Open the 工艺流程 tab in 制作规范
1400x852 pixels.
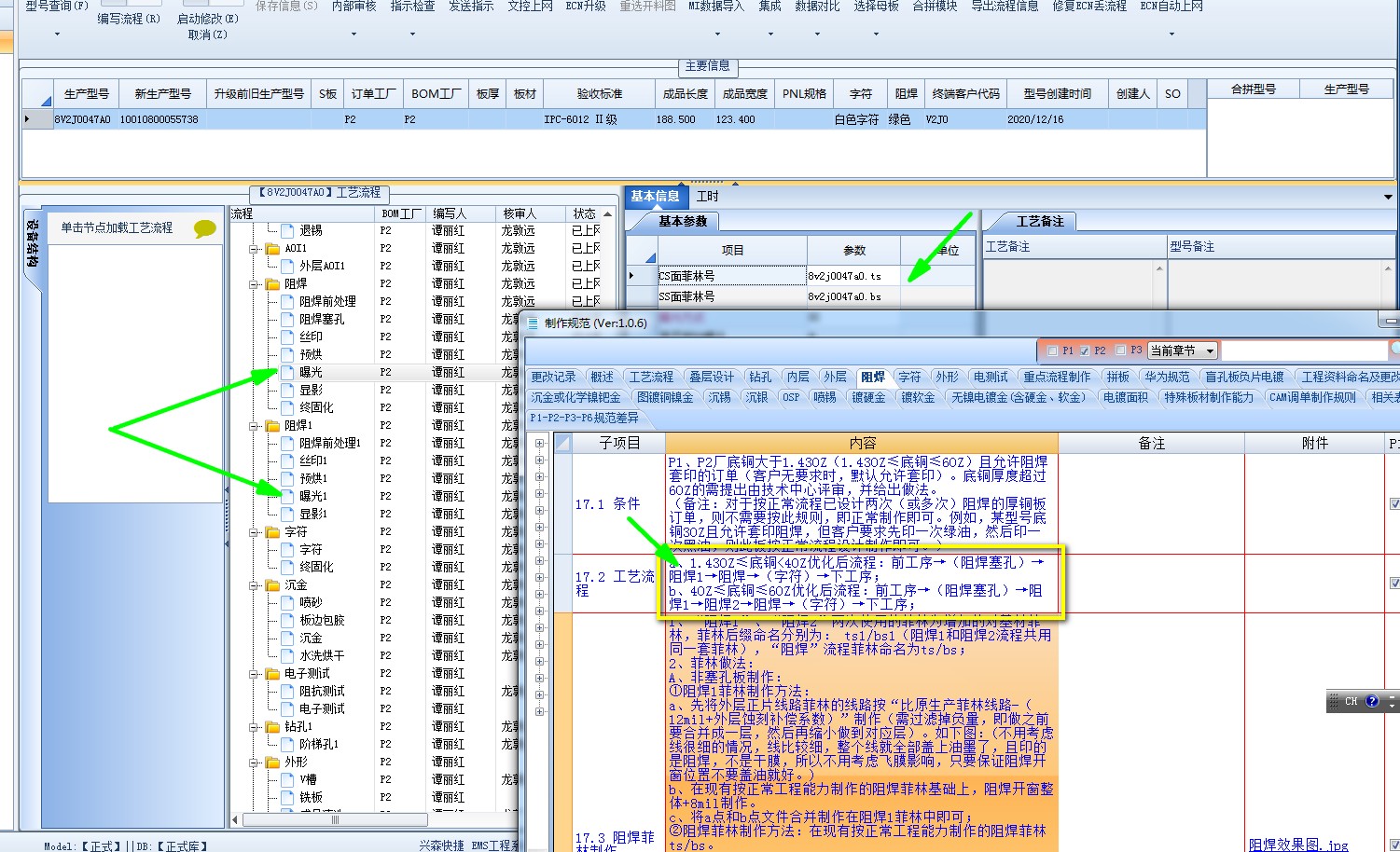[651, 378]
